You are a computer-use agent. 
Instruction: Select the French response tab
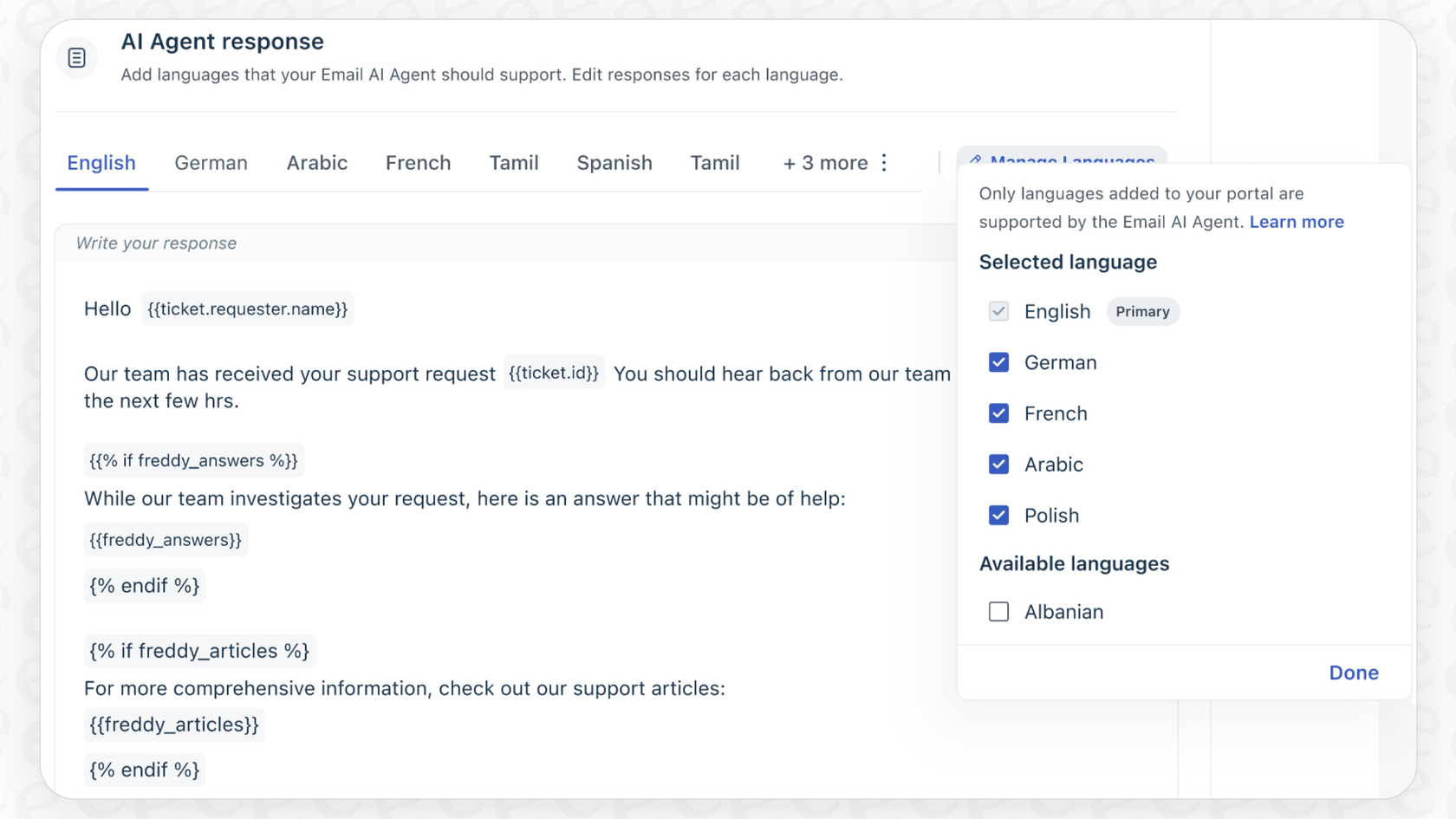419,162
